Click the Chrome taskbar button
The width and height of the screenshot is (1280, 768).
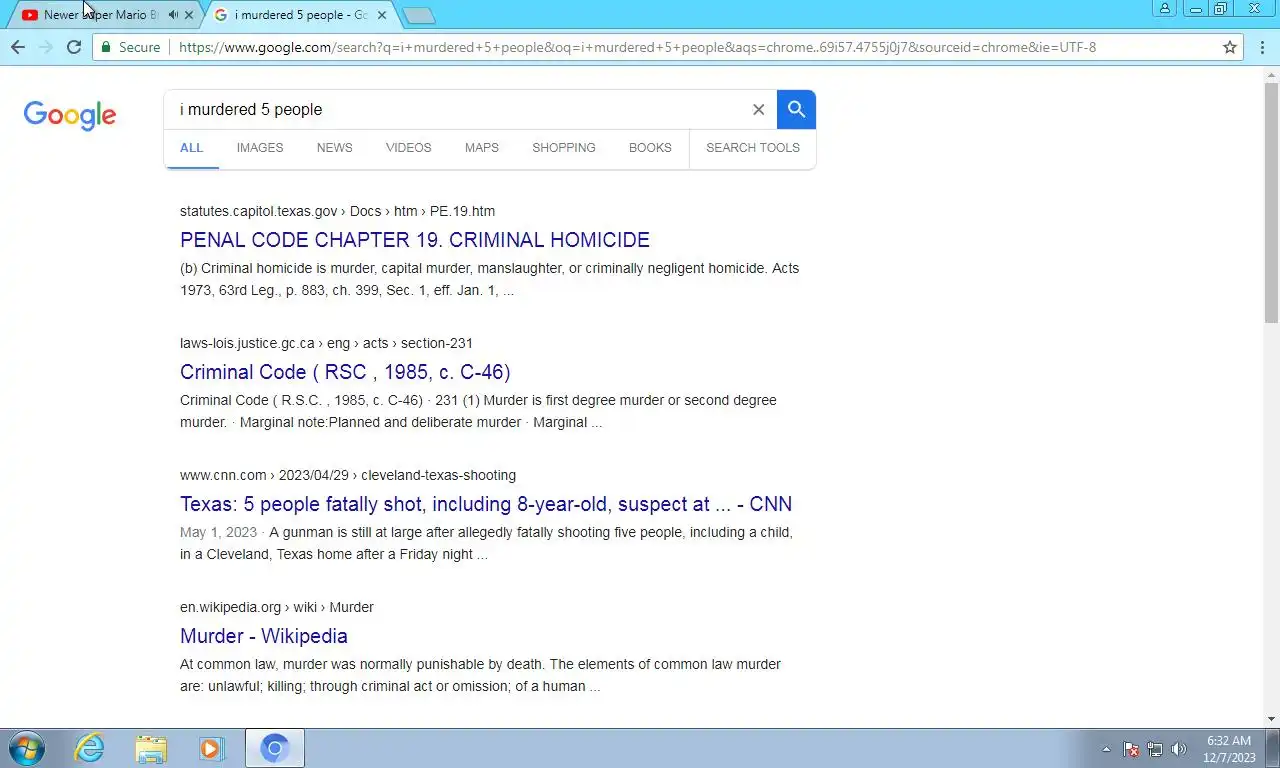pyautogui.click(x=275, y=748)
